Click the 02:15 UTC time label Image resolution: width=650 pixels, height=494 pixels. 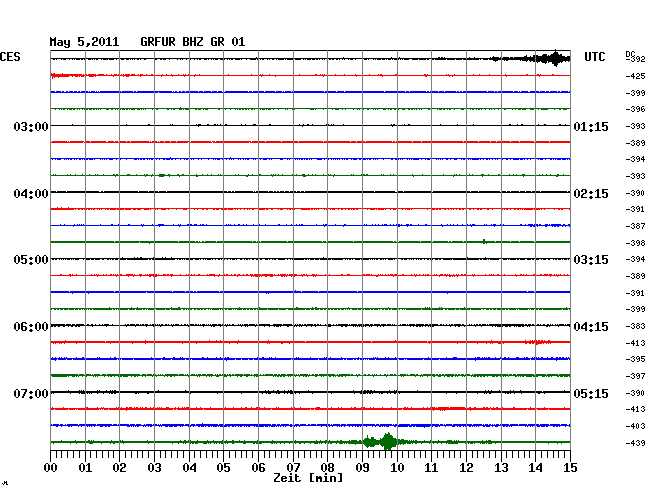[591, 194]
